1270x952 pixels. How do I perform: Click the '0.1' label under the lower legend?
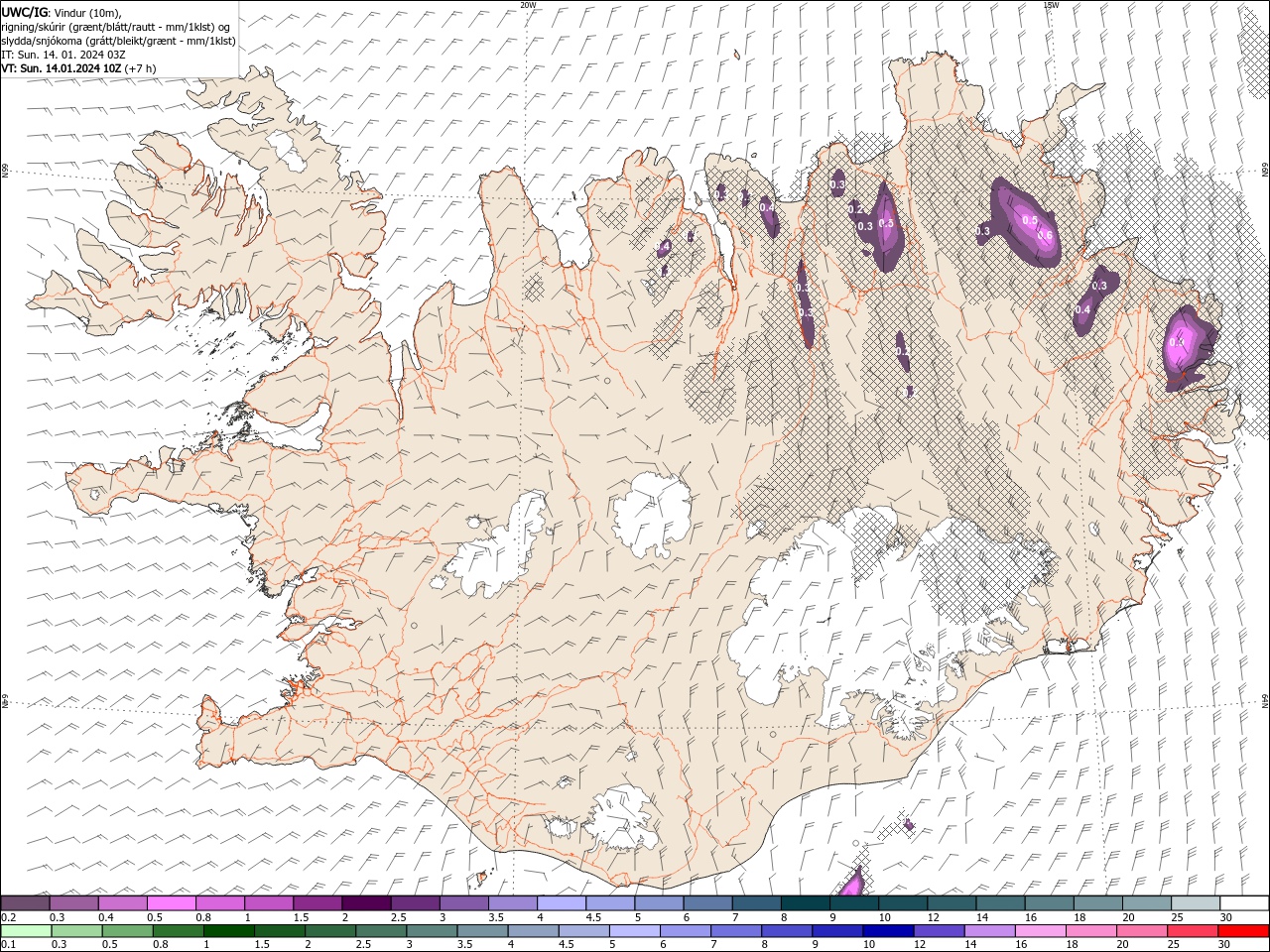pyautogui.click(x=10, y=945)
